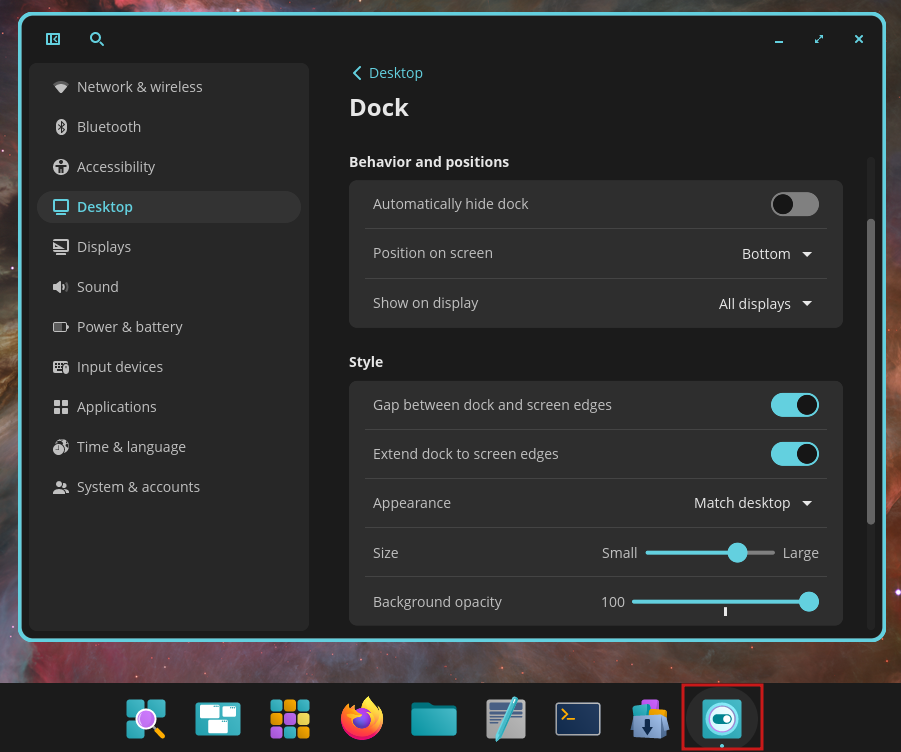Open the app store from the dock
The width and height of the screenshot is (901, 752).
(x=649, y=718)
